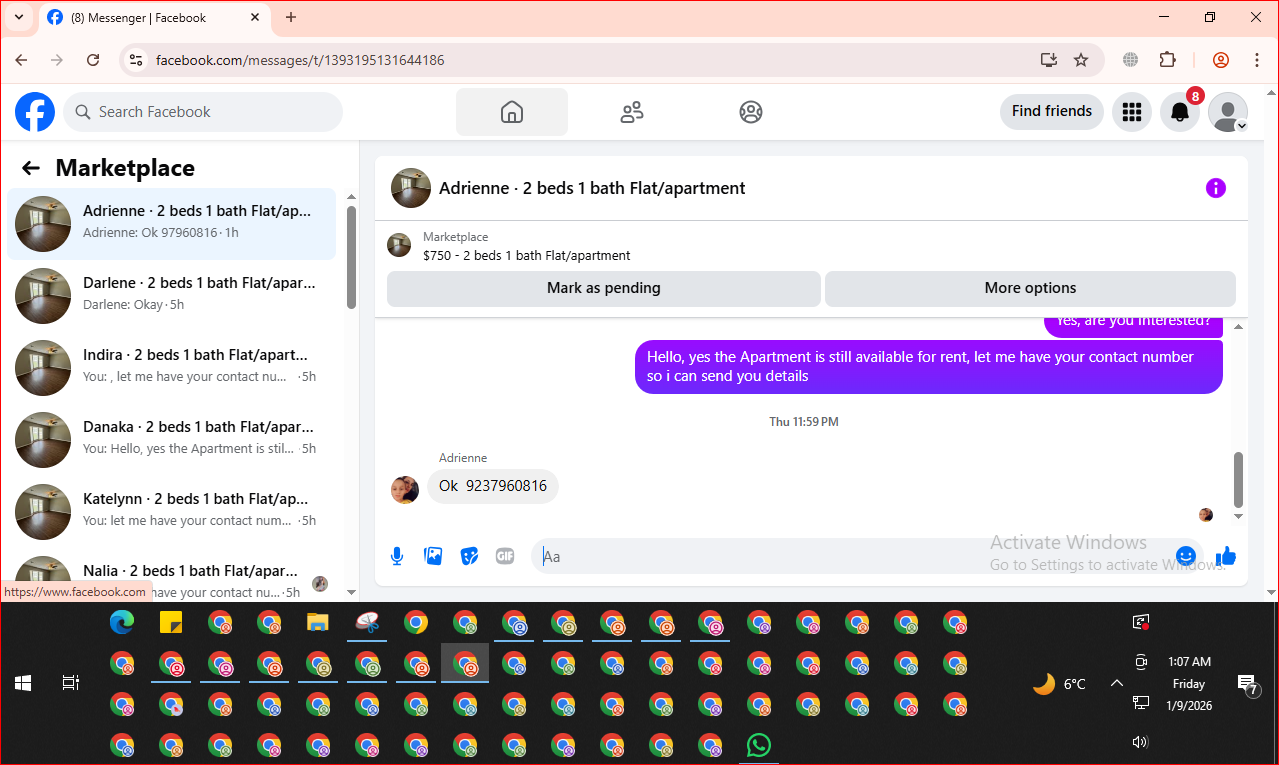Click the Mark as pending button

coord(604,288)
